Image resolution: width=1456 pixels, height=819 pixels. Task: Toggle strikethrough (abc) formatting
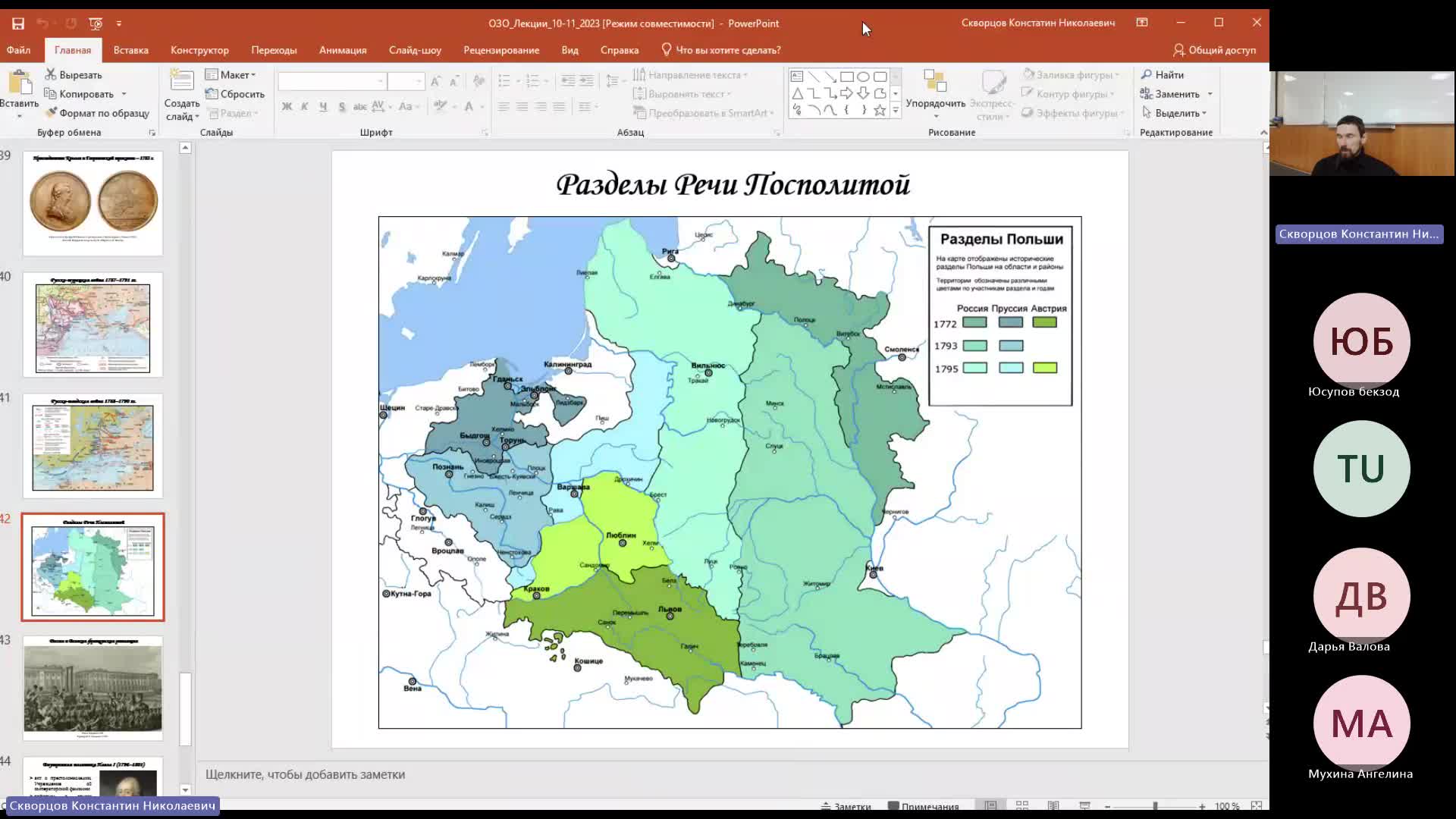coord(360,107)
